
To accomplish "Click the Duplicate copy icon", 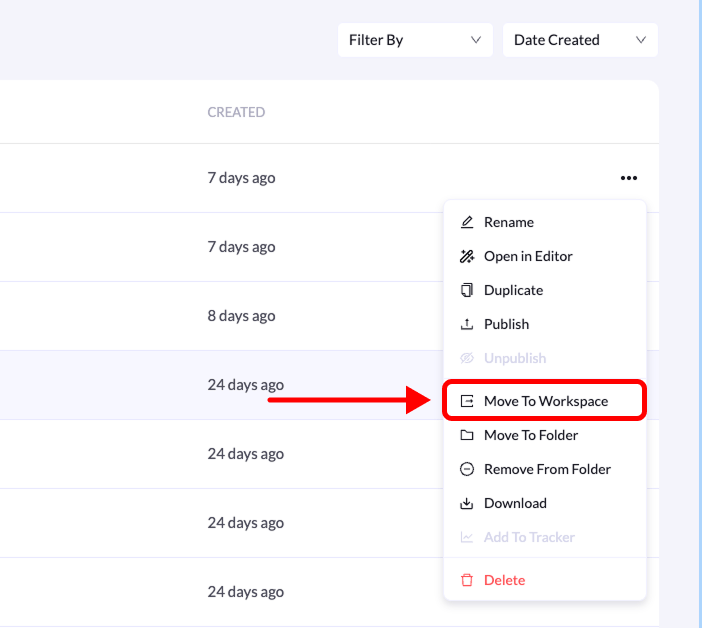I will pos(467,290).
